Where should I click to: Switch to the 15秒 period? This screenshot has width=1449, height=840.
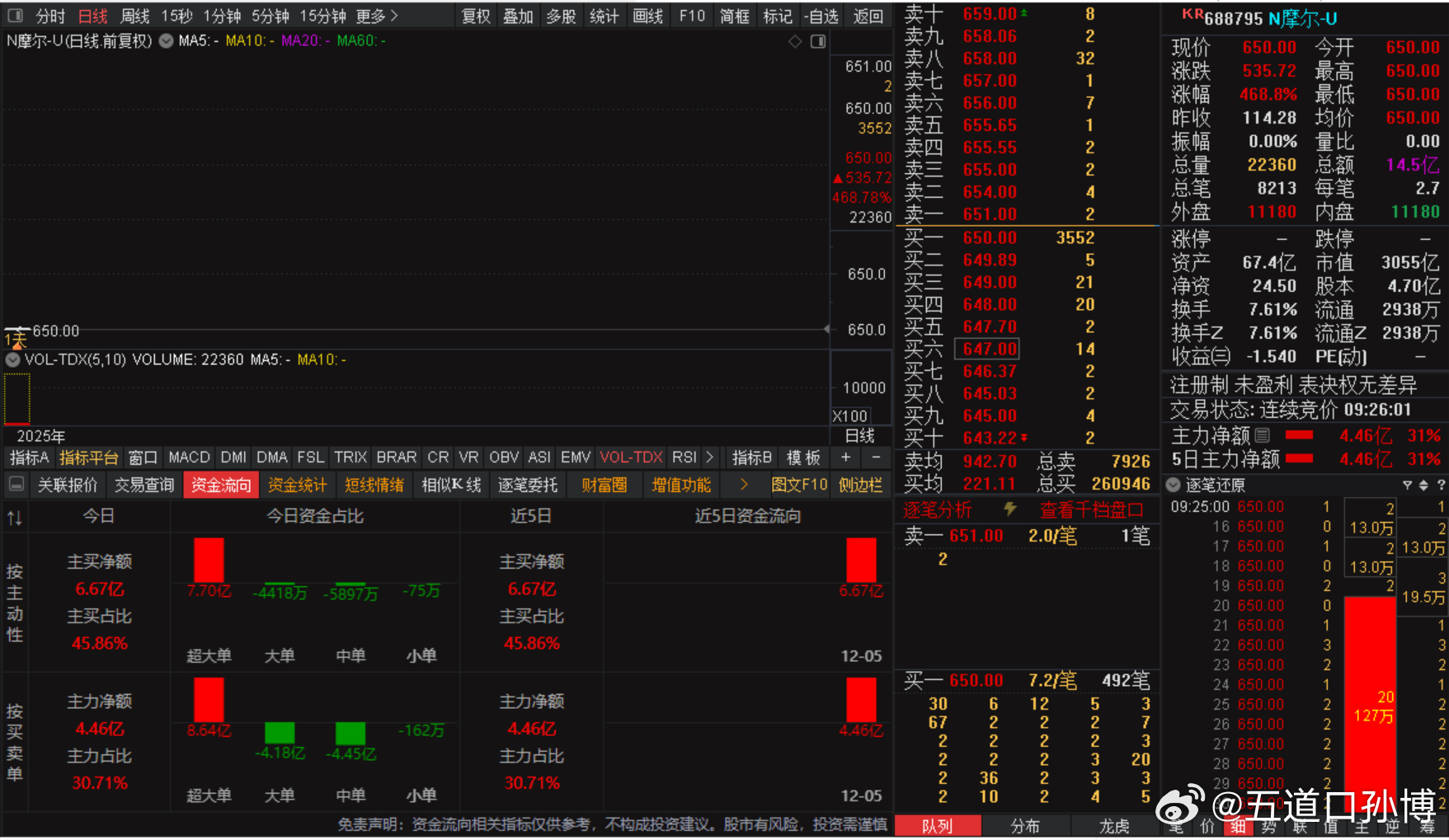pyautogui.click(x=176, y=16)
